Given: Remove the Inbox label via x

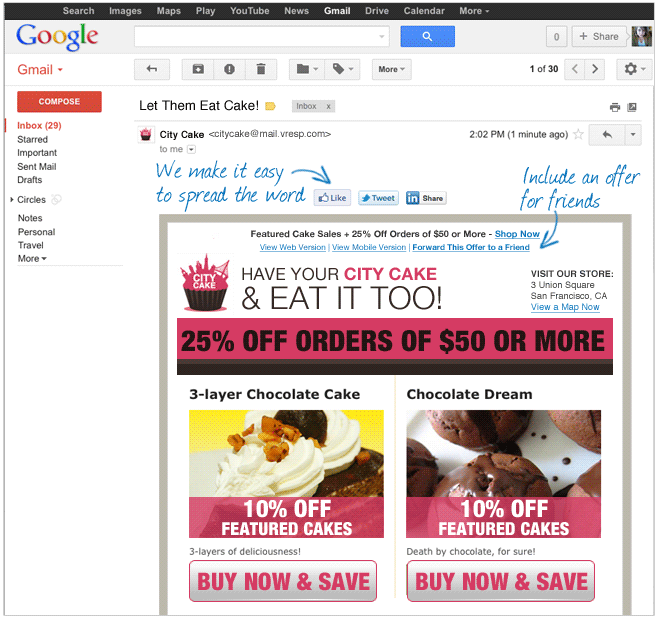Looking at the screenshot, I should coord(328,107).
